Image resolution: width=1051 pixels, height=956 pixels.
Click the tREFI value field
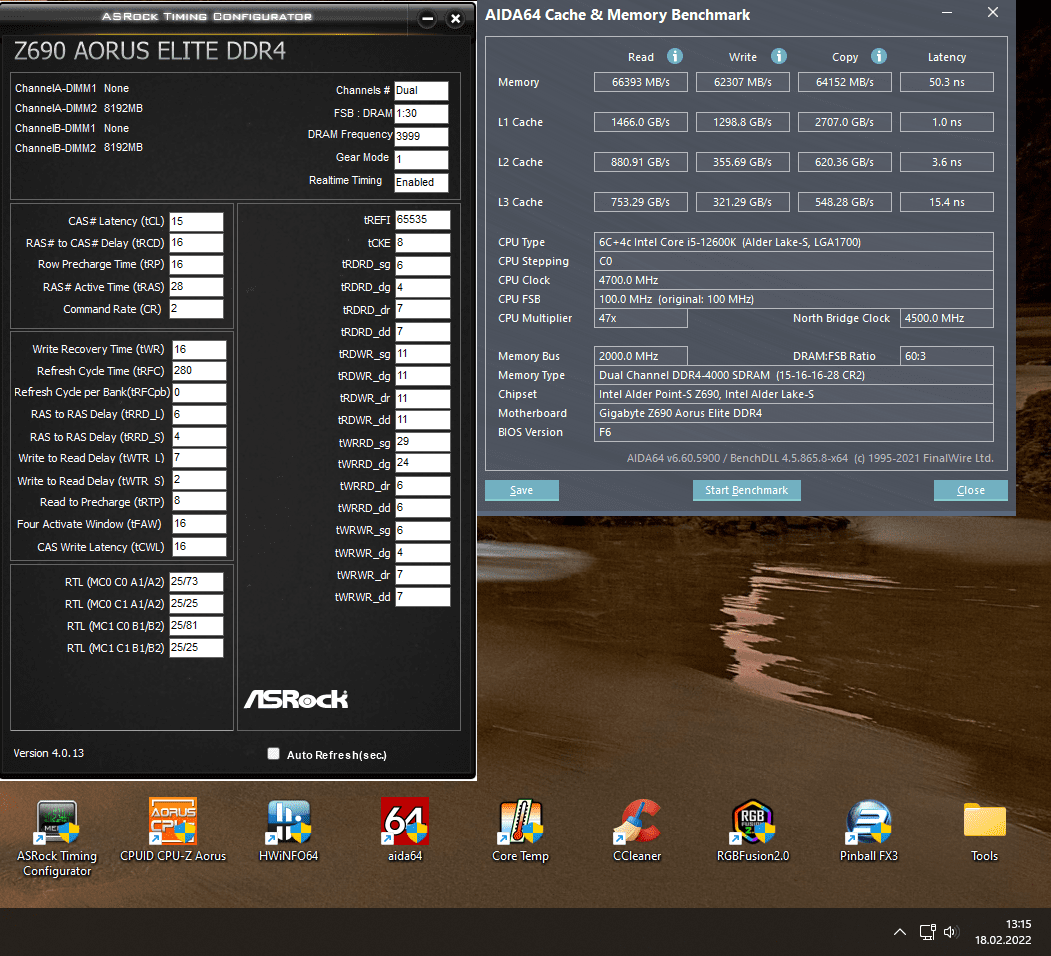tap(422, 220)
